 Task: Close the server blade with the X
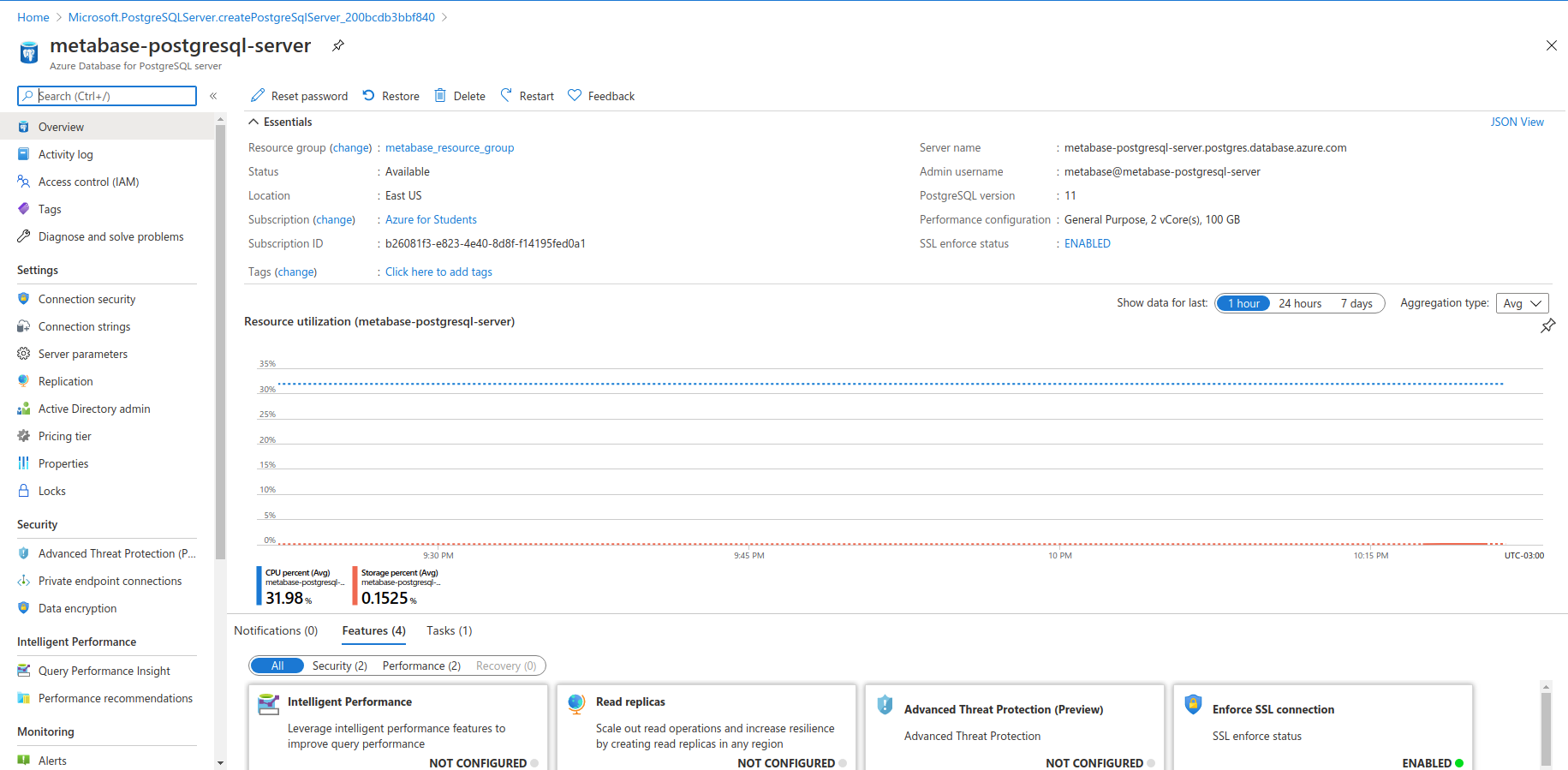1551,45
